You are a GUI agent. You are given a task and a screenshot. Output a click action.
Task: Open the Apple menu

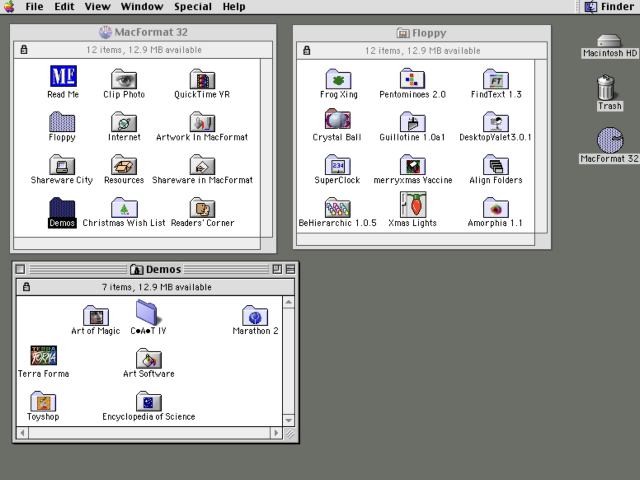click(9, 7)
